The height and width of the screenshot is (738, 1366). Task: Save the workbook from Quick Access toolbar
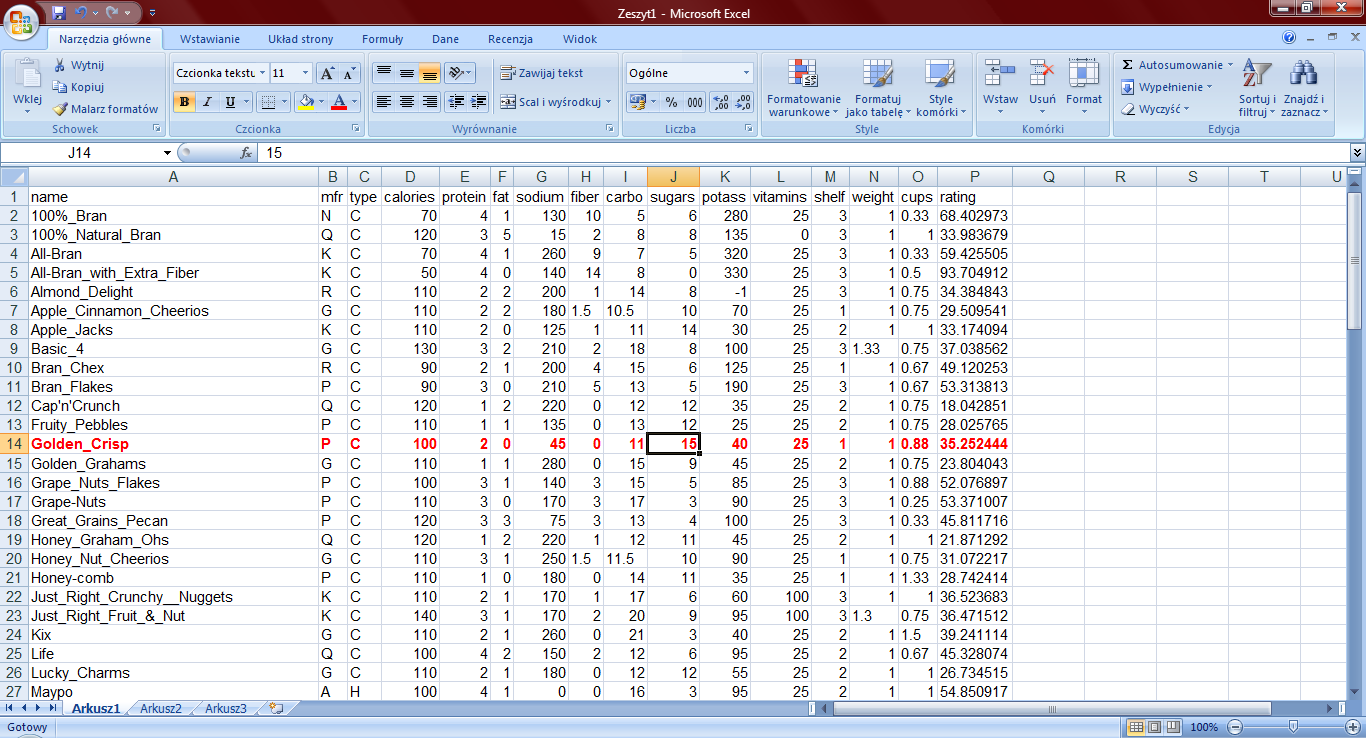(x=58, y=13)
